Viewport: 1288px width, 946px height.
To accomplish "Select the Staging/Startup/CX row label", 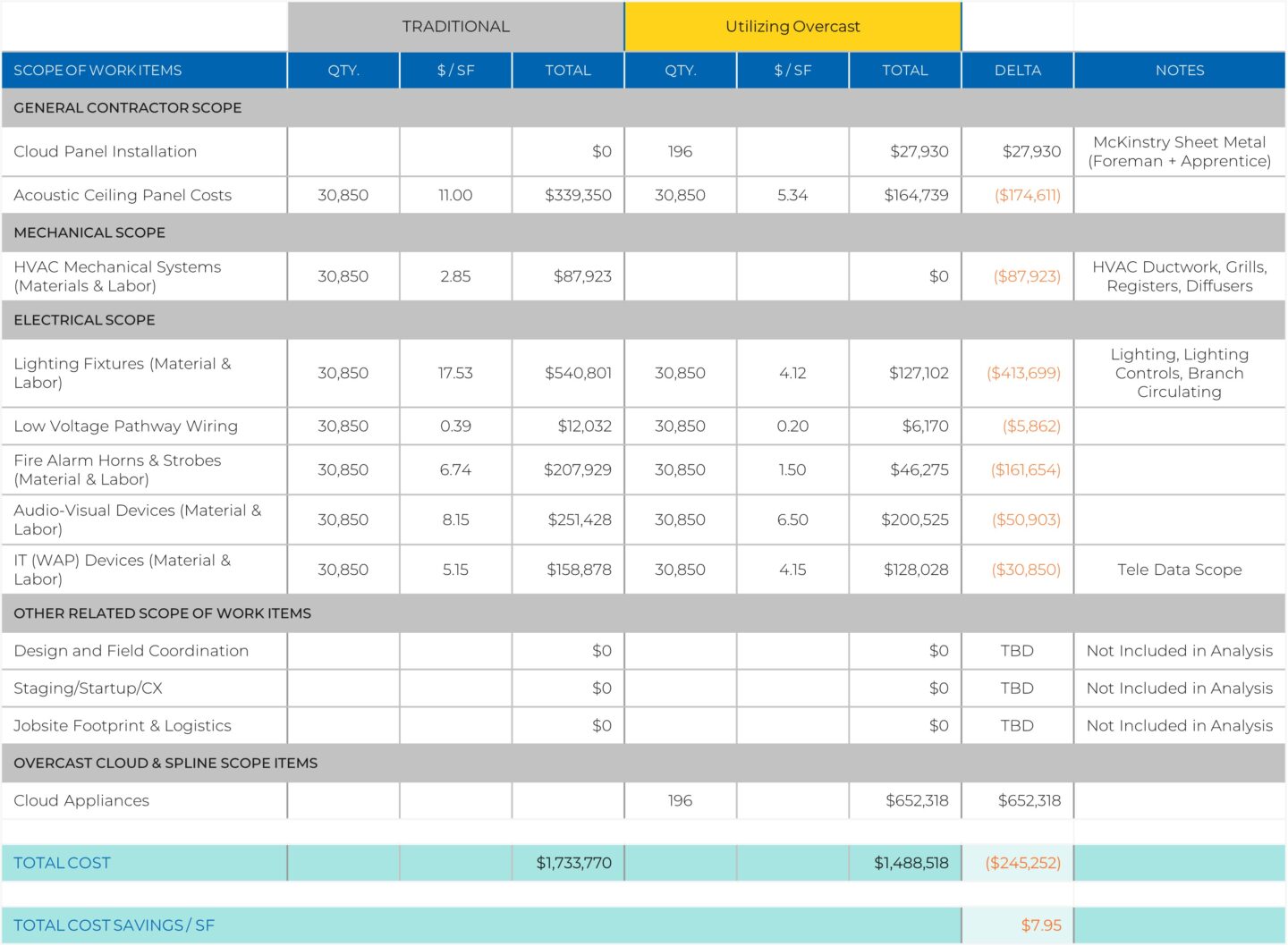I will (88, 688).
